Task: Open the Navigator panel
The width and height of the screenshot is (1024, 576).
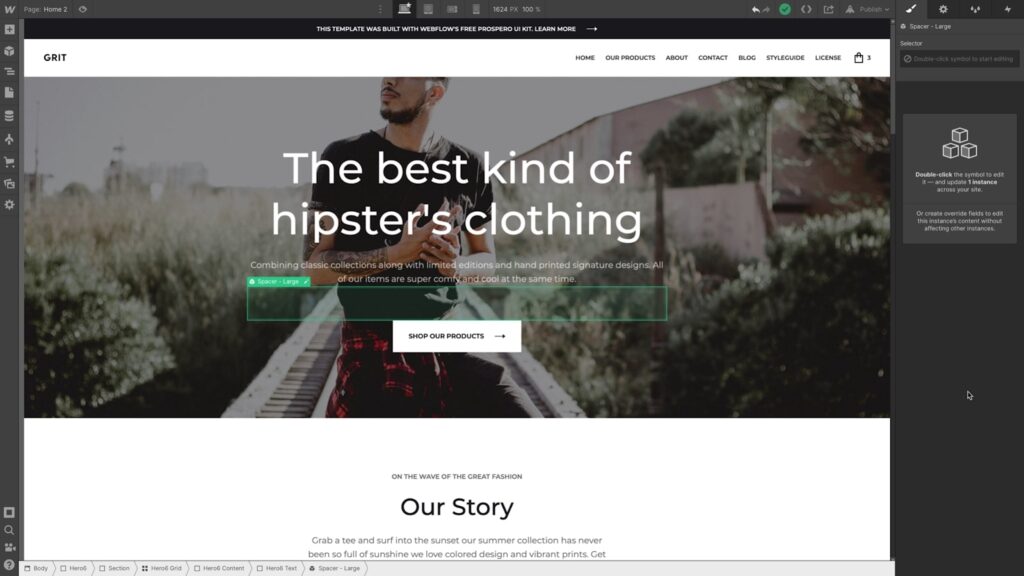Action: tap(9, 71)
